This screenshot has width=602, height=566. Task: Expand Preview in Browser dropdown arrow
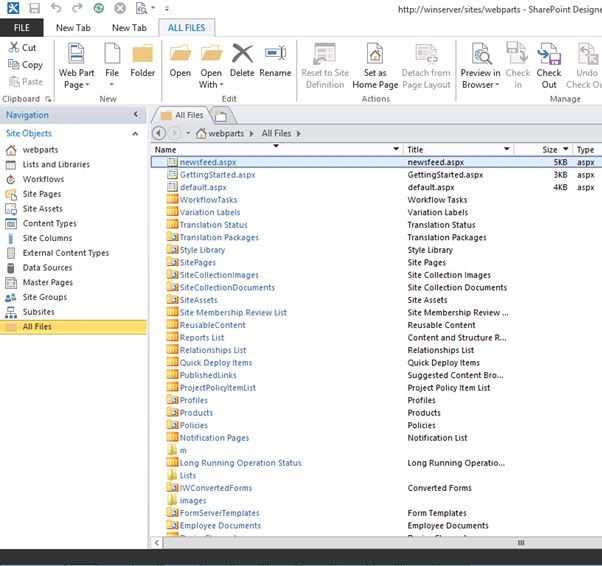(497, 85)
